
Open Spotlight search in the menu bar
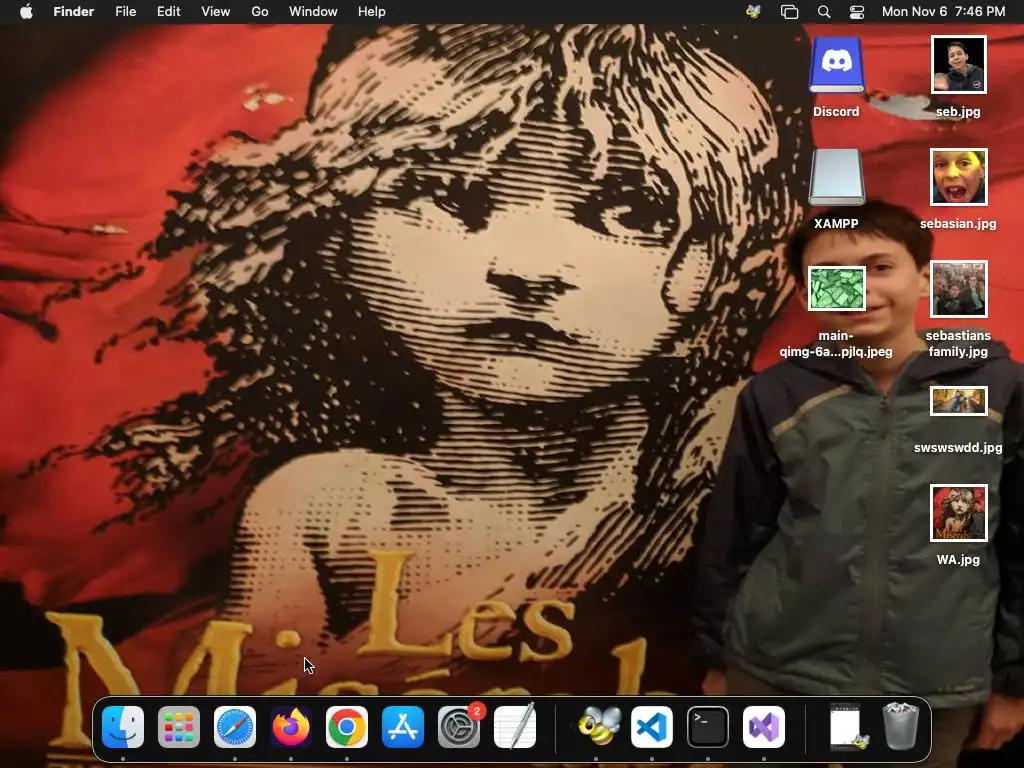tap(824, 12)
